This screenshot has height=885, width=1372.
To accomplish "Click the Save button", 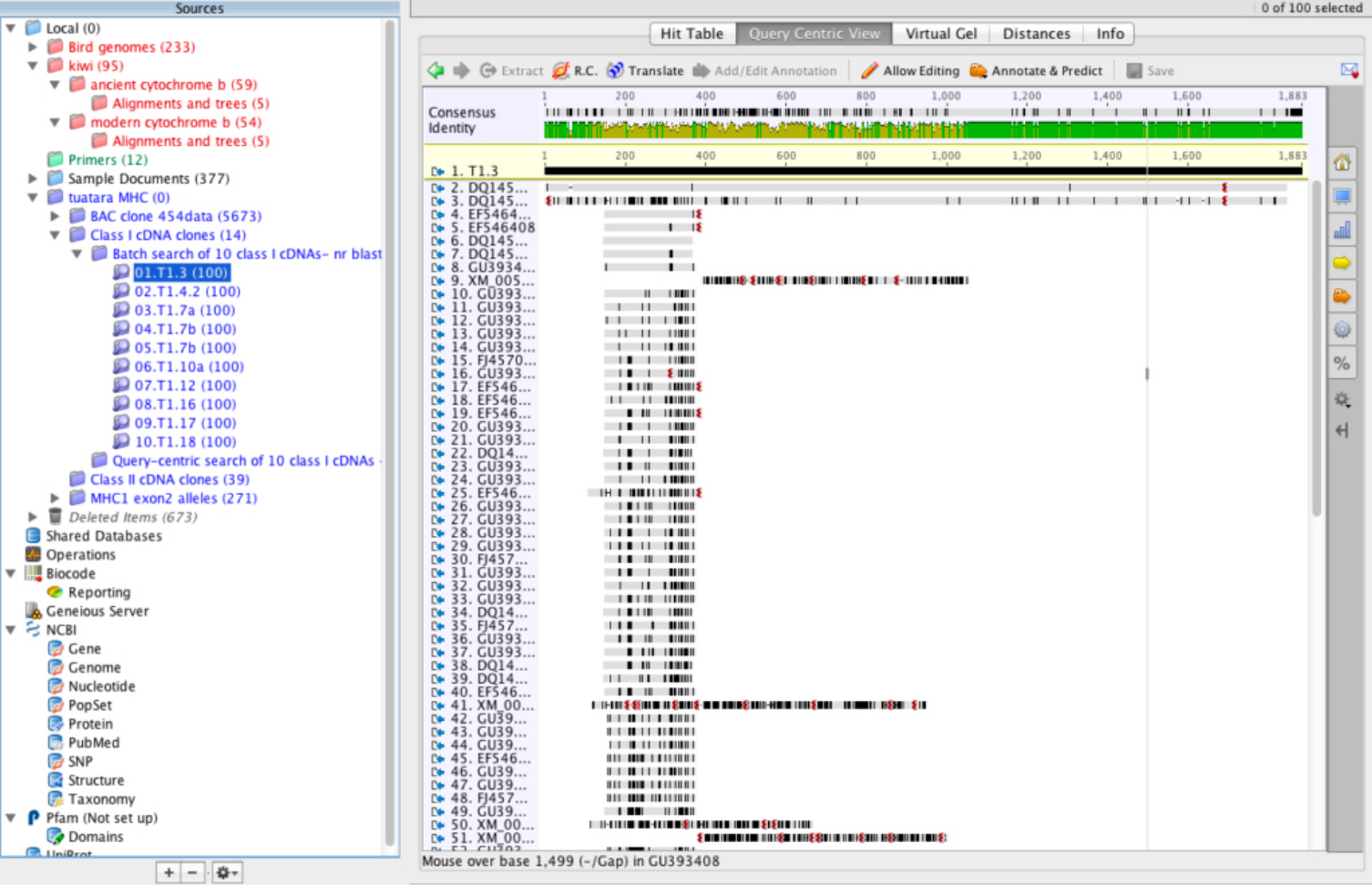I will [x=1150, y=70].
